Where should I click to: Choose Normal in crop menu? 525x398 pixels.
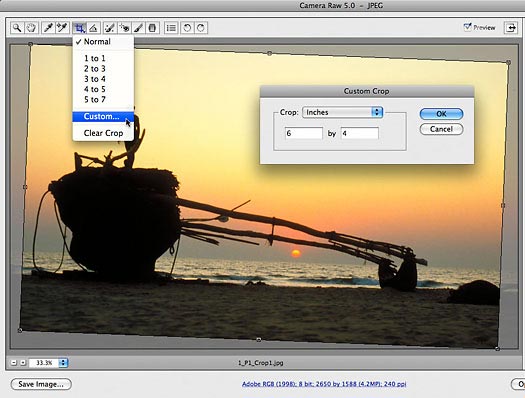coord(103,42)
